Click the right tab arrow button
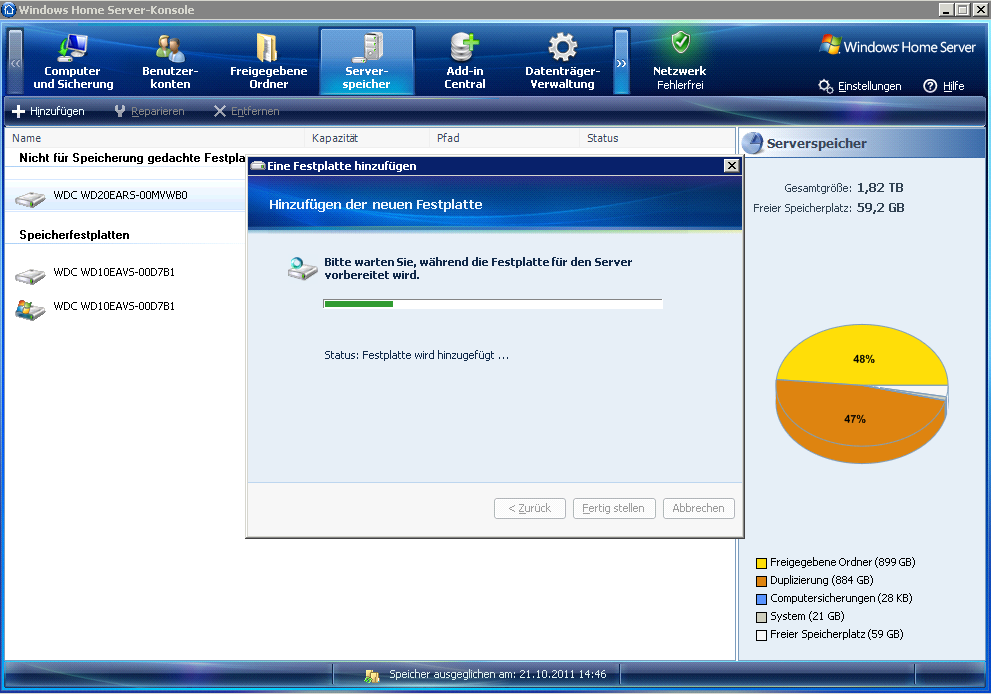Screen dimensions: 991x694 621,62
